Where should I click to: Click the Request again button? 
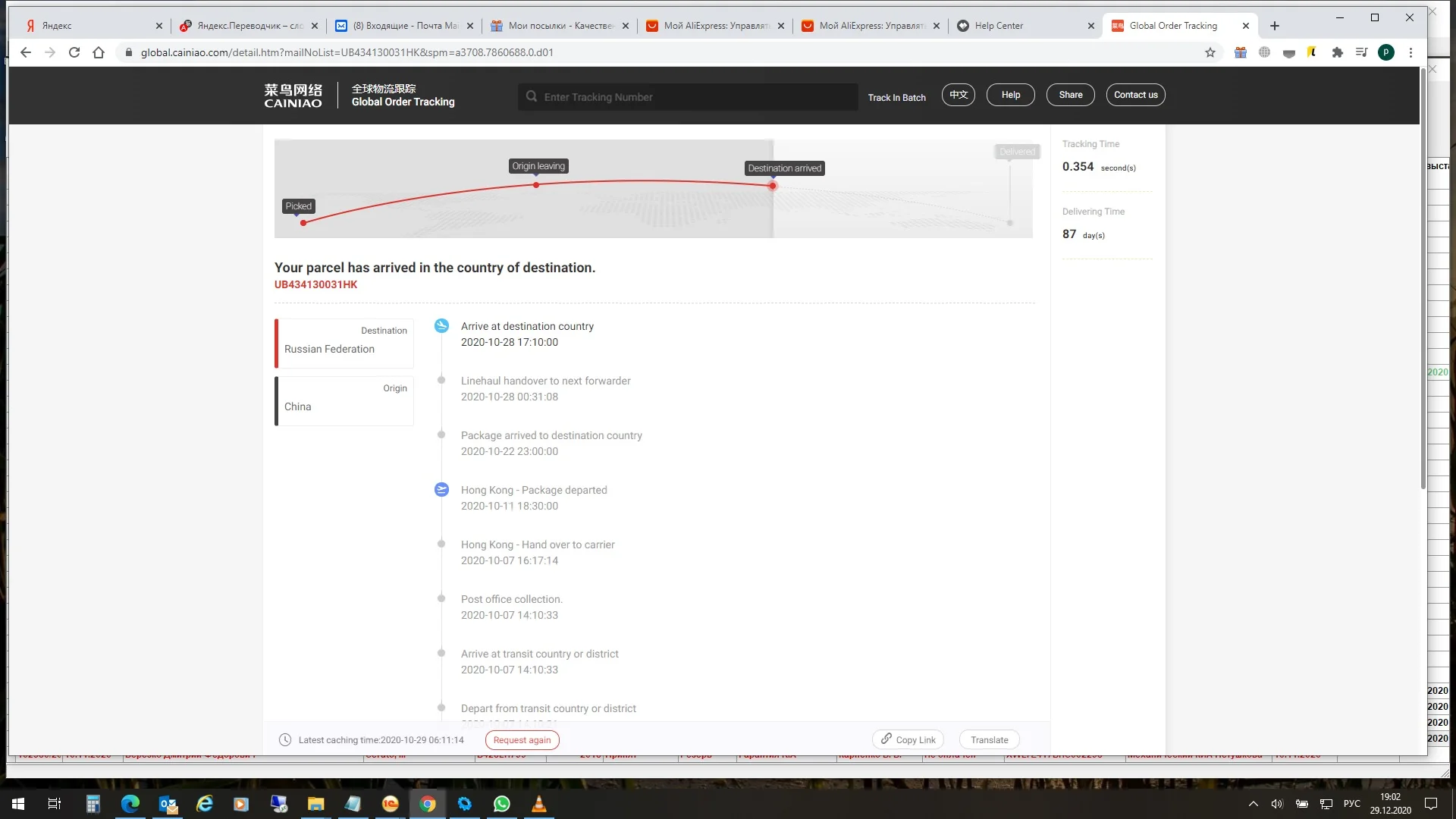coord(522,740)
